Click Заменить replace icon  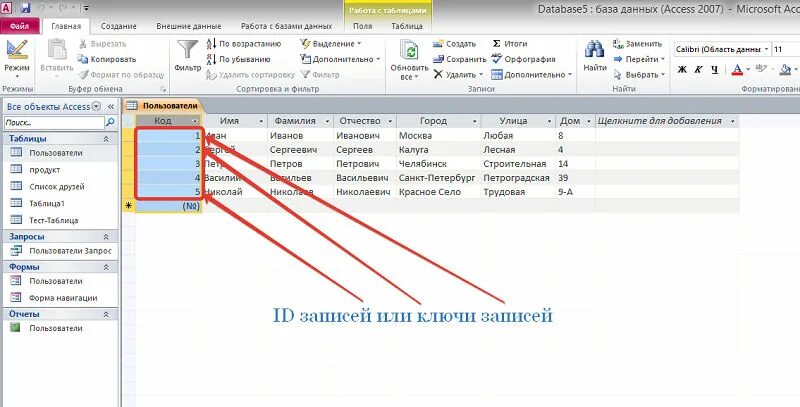(637, 44)
